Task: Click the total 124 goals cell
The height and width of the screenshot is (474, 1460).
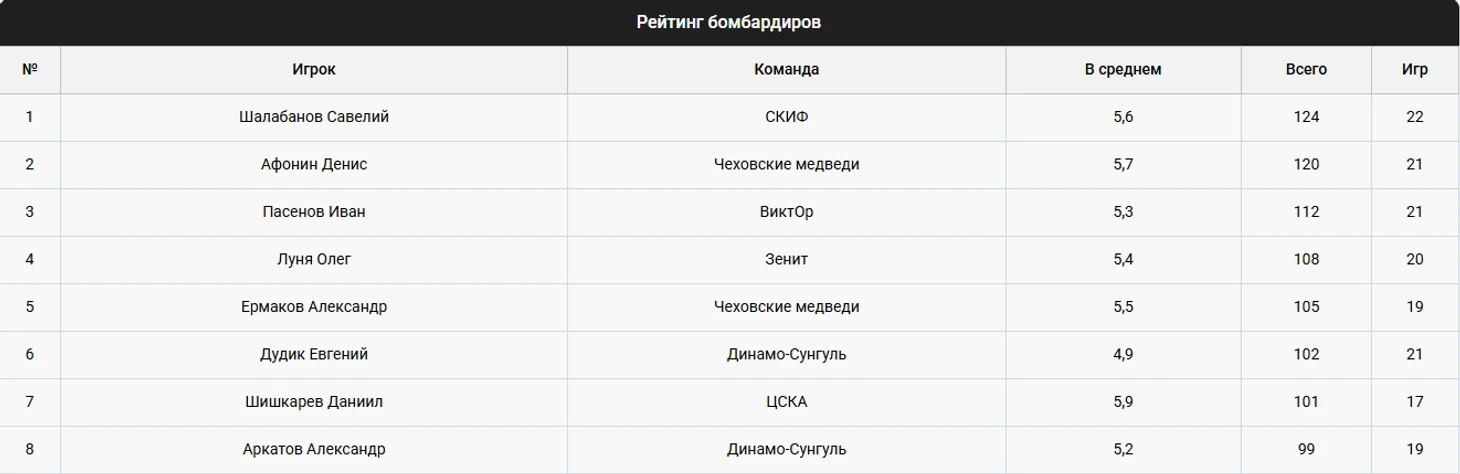Action: point(1306,117)
